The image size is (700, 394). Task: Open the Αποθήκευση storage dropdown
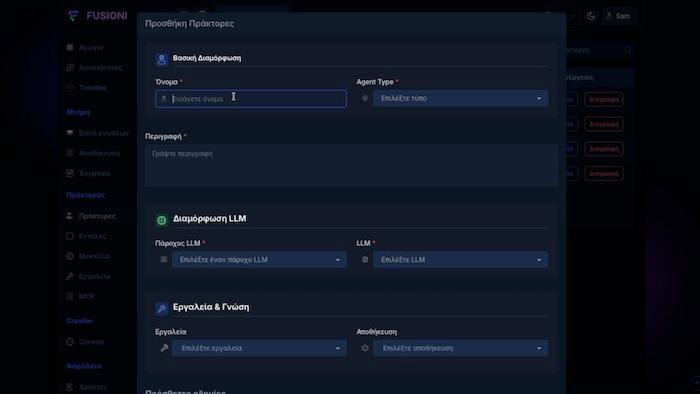click(460, 348)
